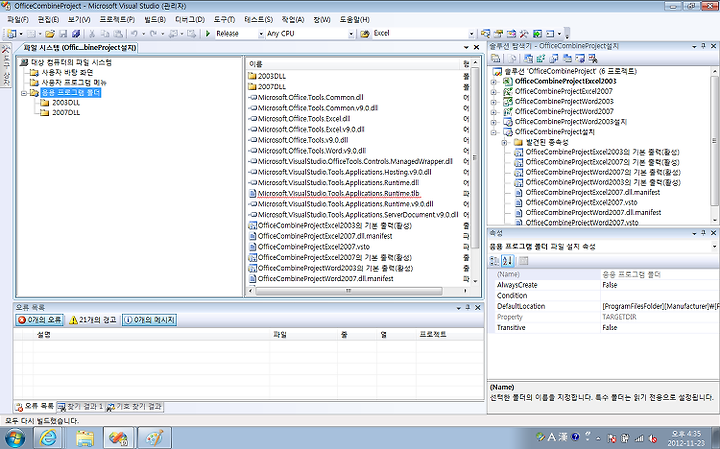Expand OfficeCombineProjectExcel2003 project node
This screenshot has height=449, width=720.
(494, 82)
